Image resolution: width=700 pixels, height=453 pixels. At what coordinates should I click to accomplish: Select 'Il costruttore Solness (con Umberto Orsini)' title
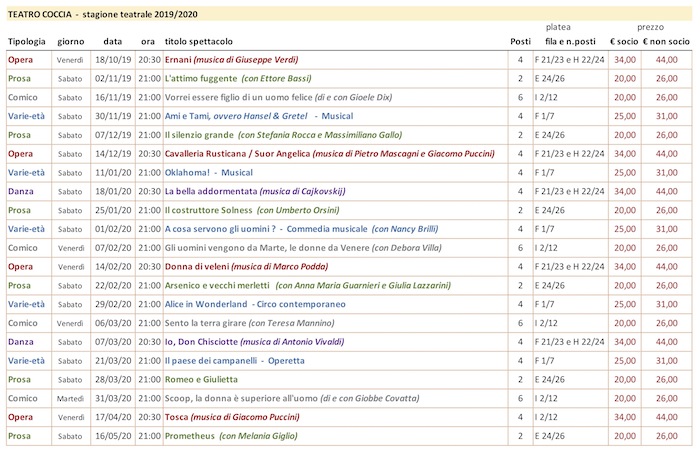pyautogui.click(x=252, y=210)
